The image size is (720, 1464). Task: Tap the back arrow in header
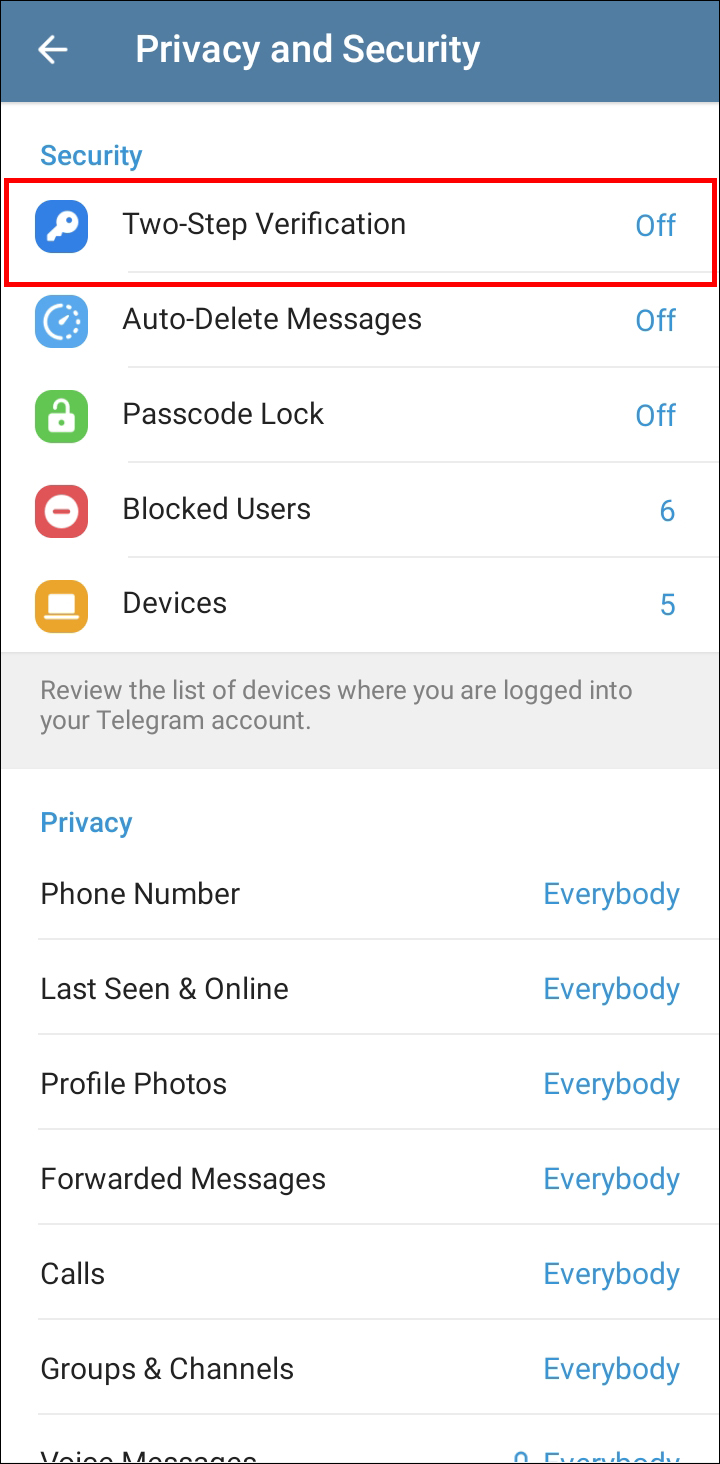[x=52, y=50]
